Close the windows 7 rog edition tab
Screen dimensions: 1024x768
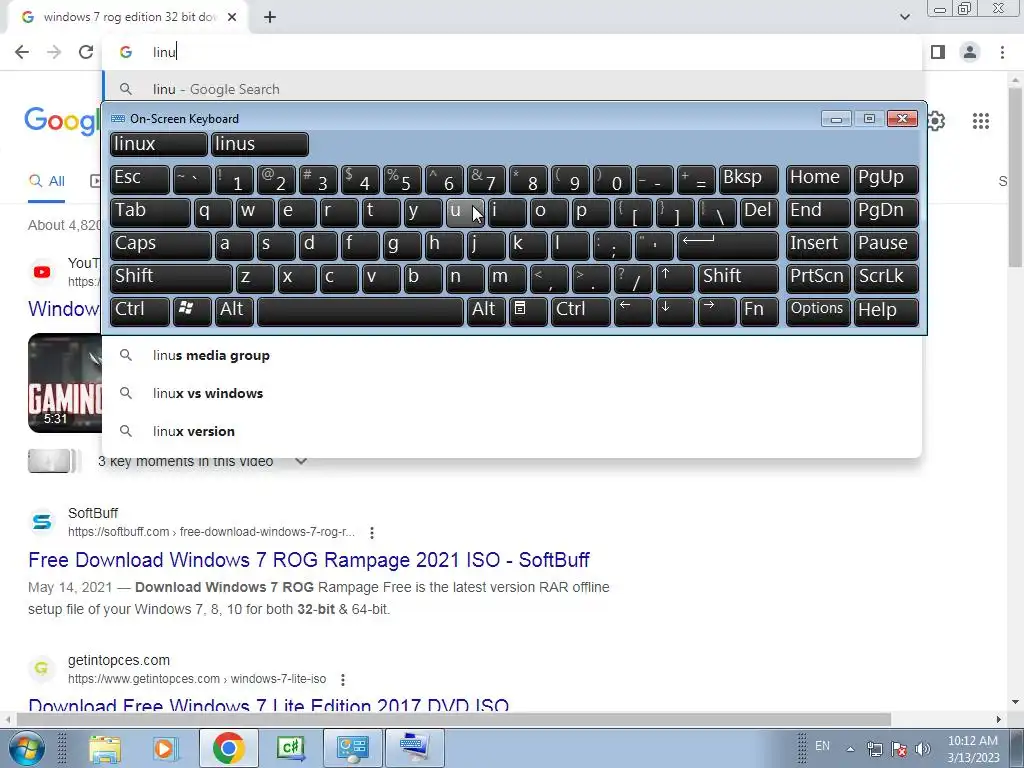(232, 18)
